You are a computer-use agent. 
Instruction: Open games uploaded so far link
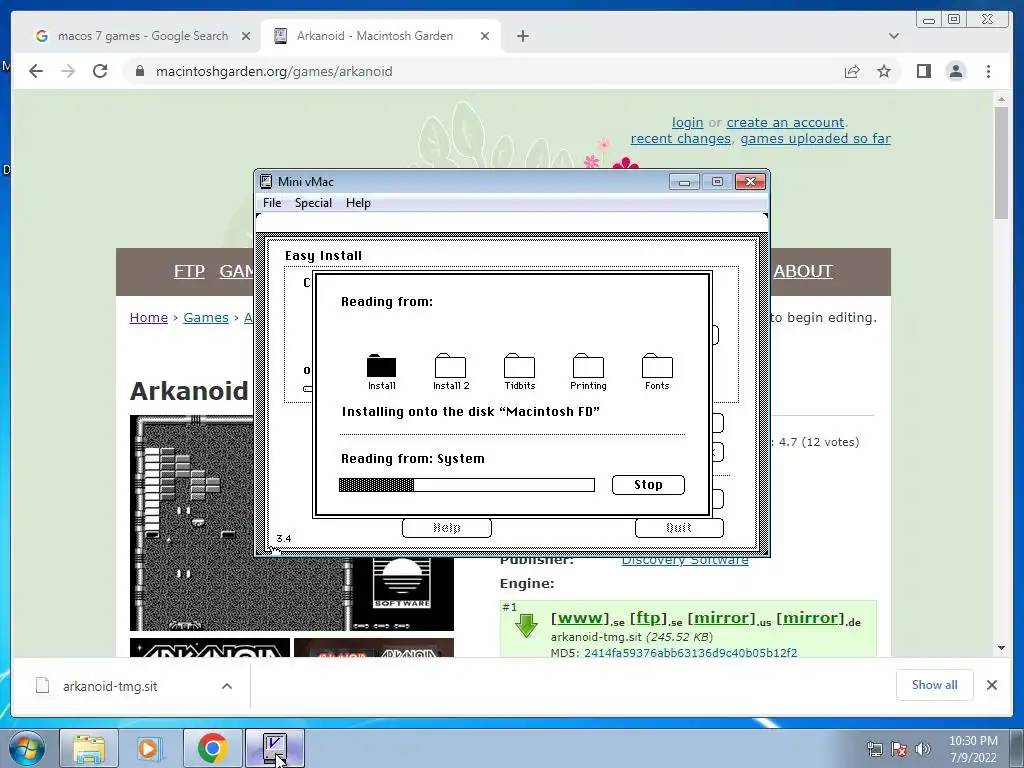[816, 138]
